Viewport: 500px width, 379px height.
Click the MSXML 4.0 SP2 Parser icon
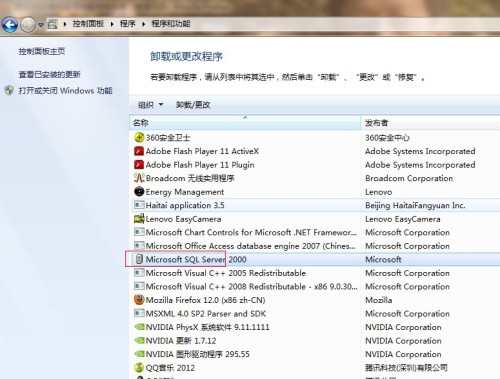[139, 313]
